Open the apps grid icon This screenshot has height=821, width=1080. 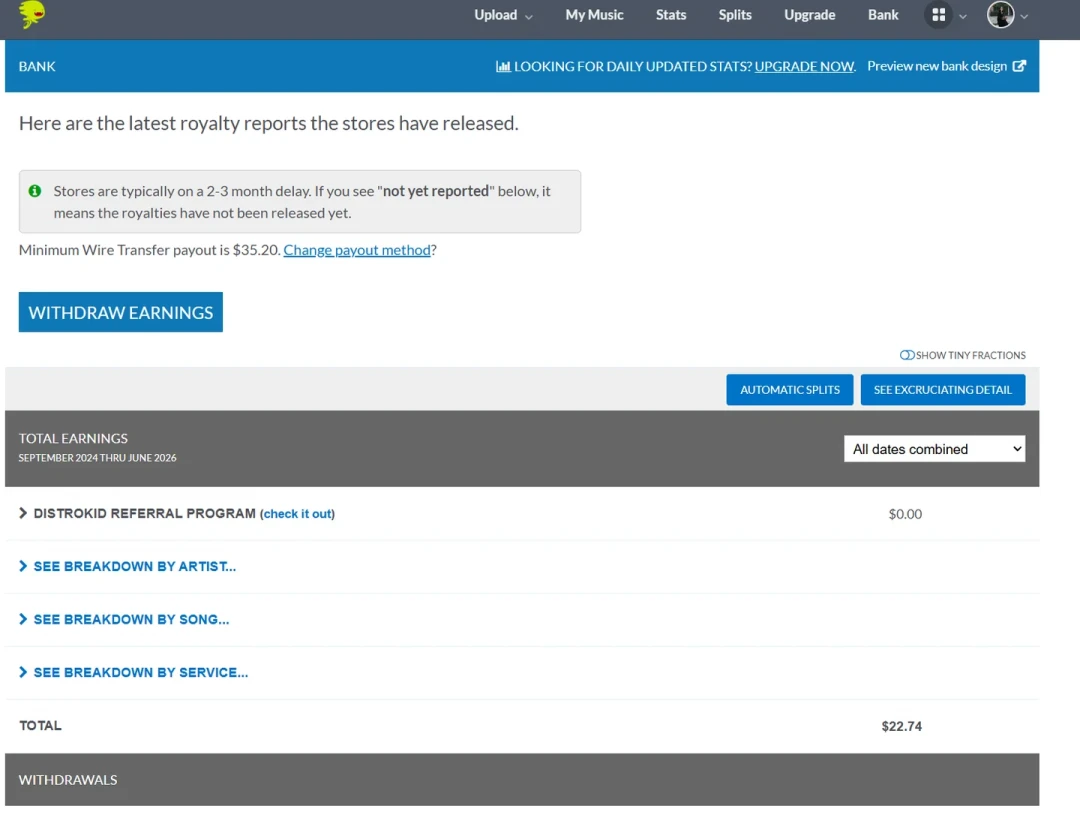938,14
